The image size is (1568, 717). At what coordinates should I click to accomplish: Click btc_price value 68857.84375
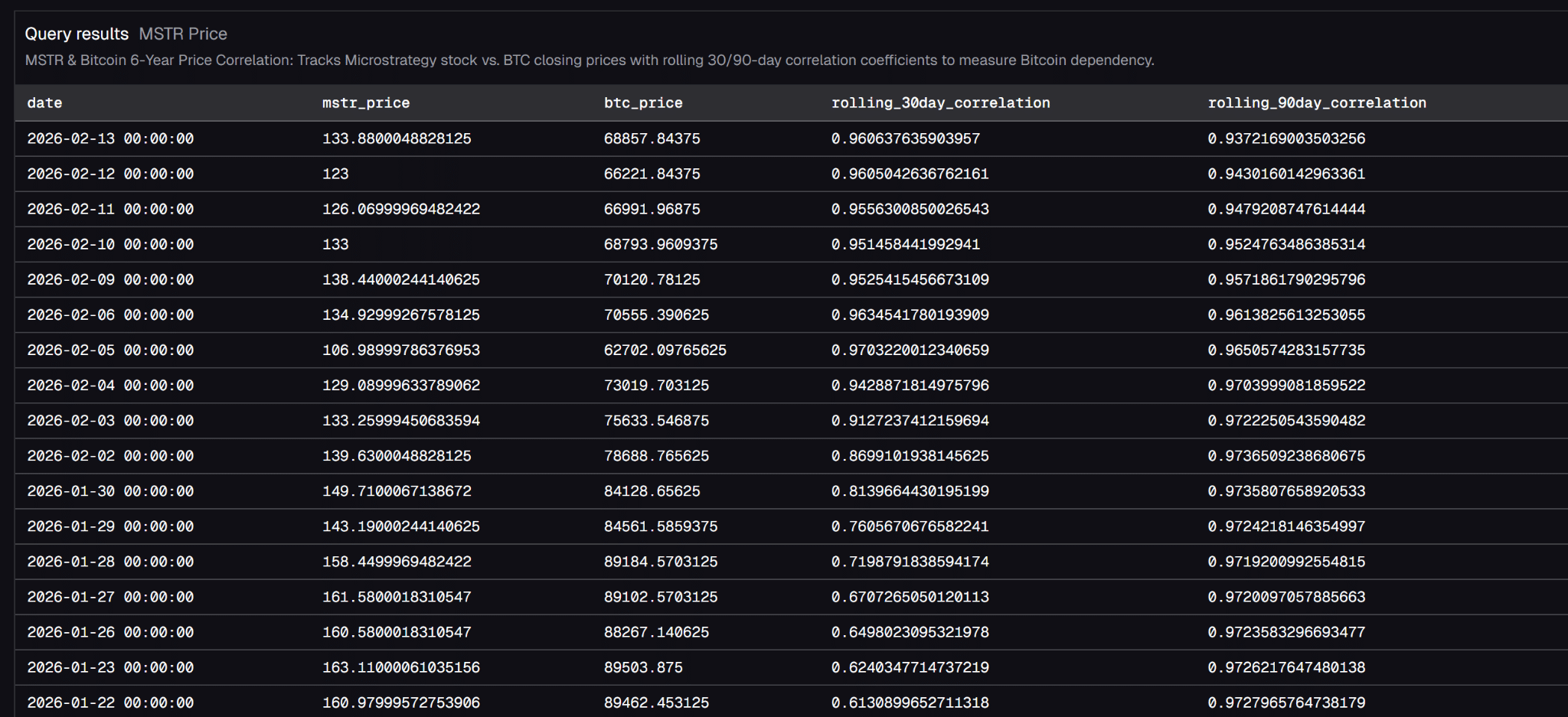point(652,139)
